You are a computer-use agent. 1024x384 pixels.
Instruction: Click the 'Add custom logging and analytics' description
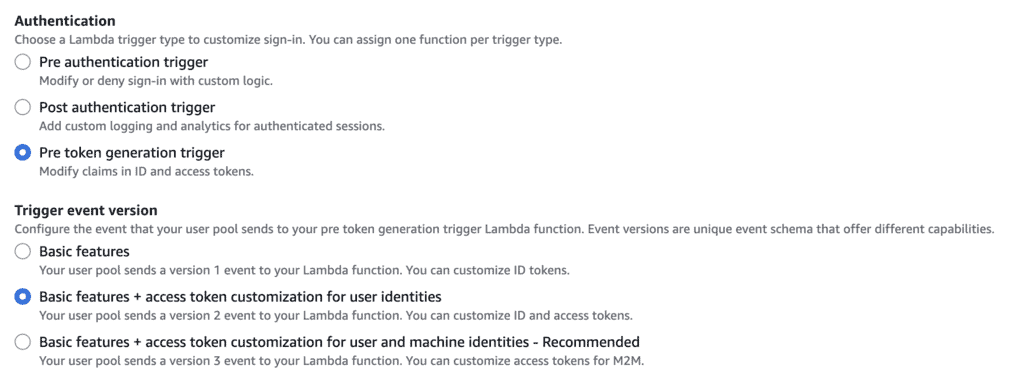click(212, 127)
